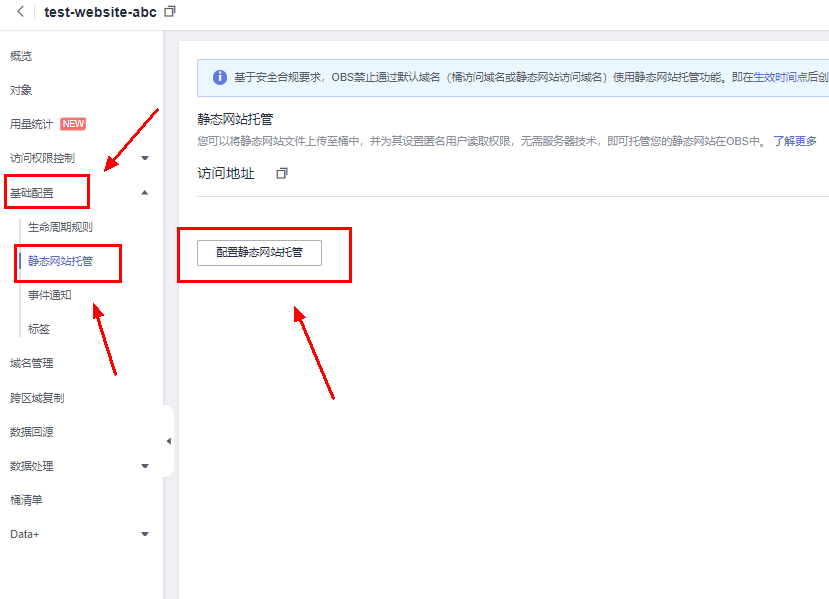Click the 配置静态网站托管 button
The height and width of the screenshot is (599, 829).
click(x=258, y=252)
